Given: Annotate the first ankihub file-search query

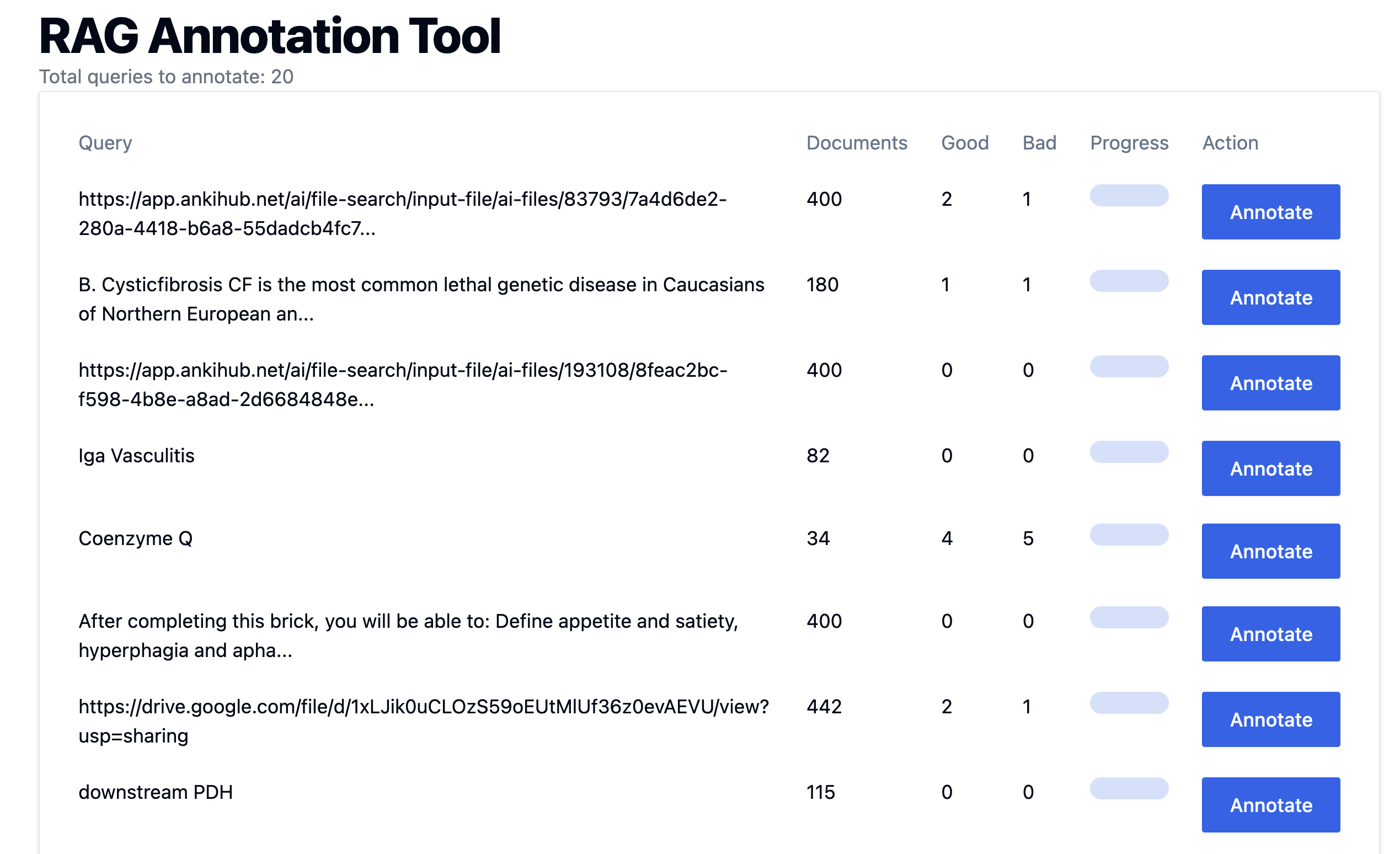Looking at the screenshot, I should [x=1270, y=211].
